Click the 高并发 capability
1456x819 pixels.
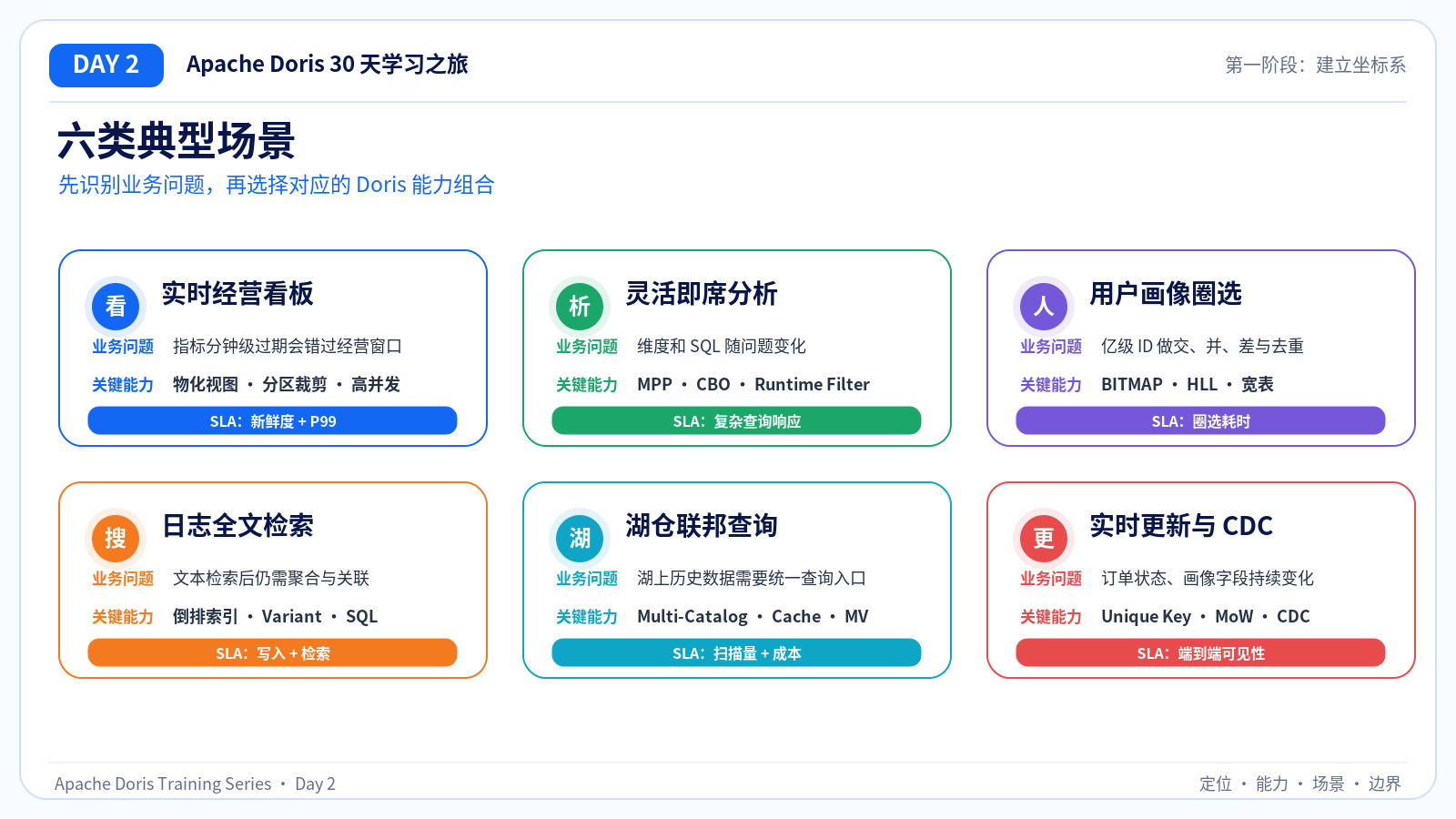coord(376,385)
